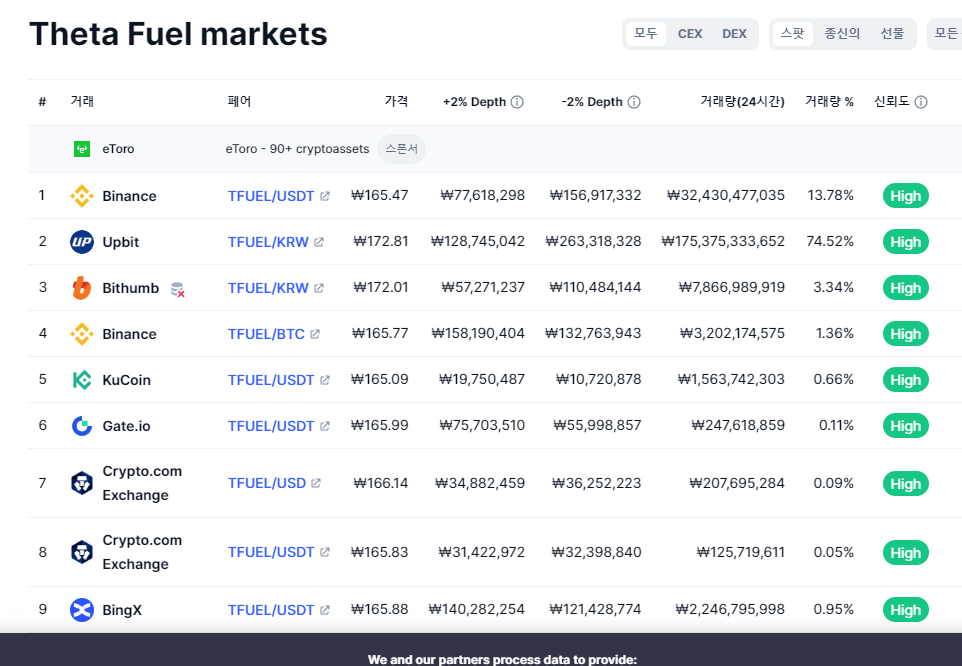962x666 pixels.
Task: Open the 모든 dropdown filter
Action: [945, 34]
